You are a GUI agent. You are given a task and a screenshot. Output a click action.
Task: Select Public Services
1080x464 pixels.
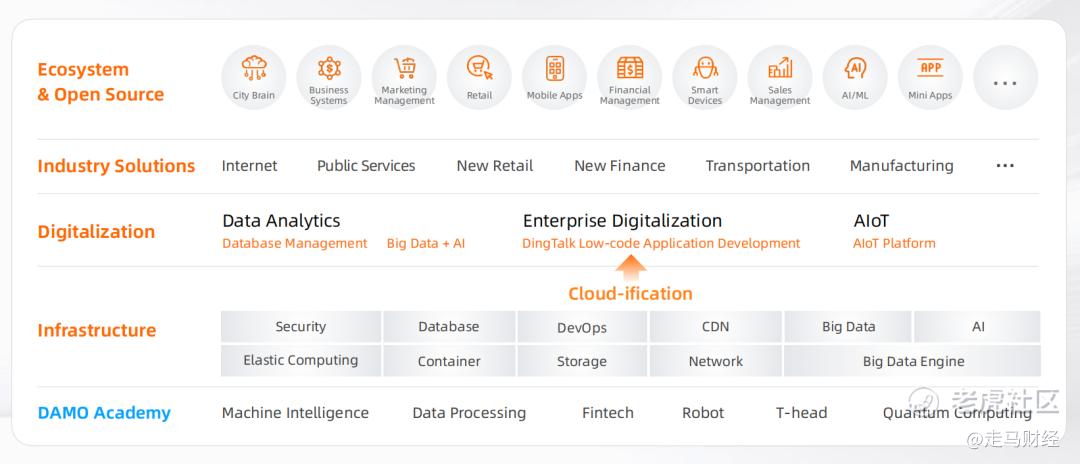pyautogui.click(x=366, y=166)
